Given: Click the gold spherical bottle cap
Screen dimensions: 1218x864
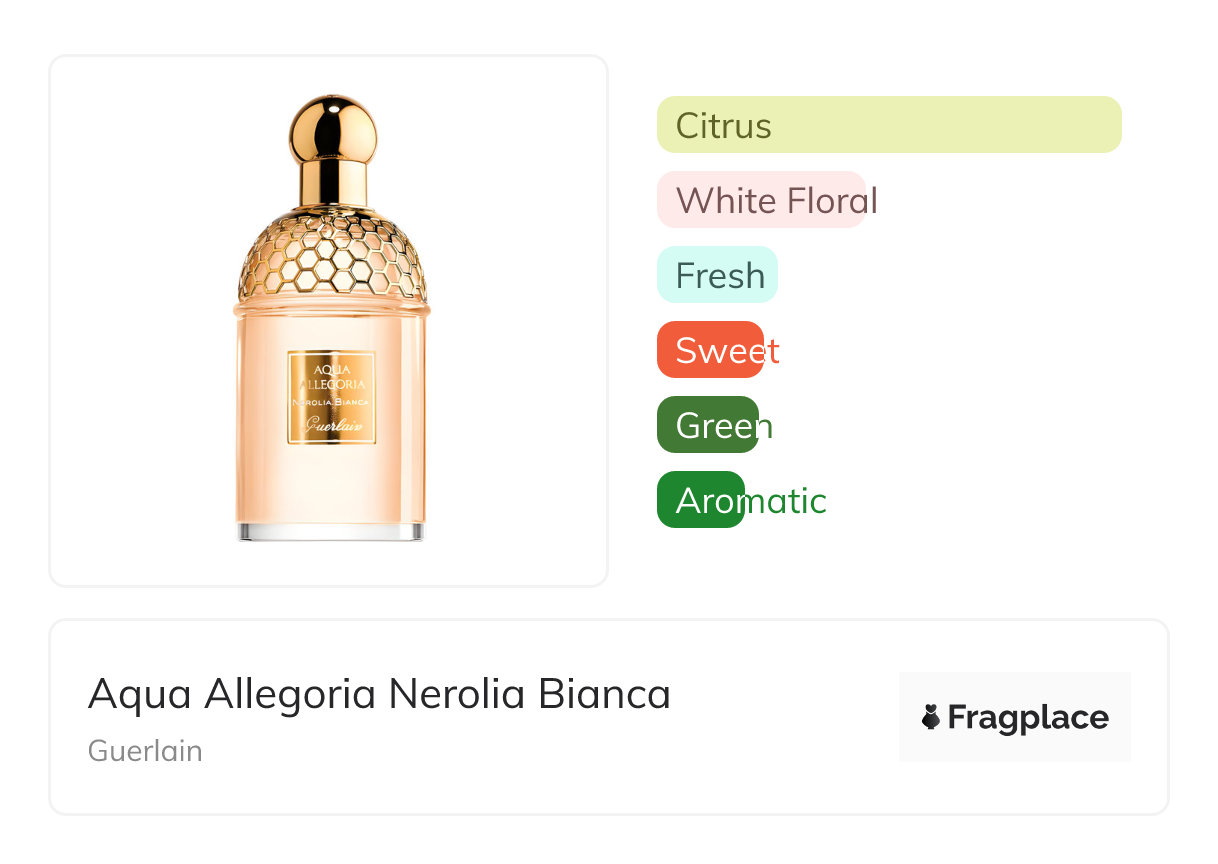Looking at the screenshot, I should [332, 128].
